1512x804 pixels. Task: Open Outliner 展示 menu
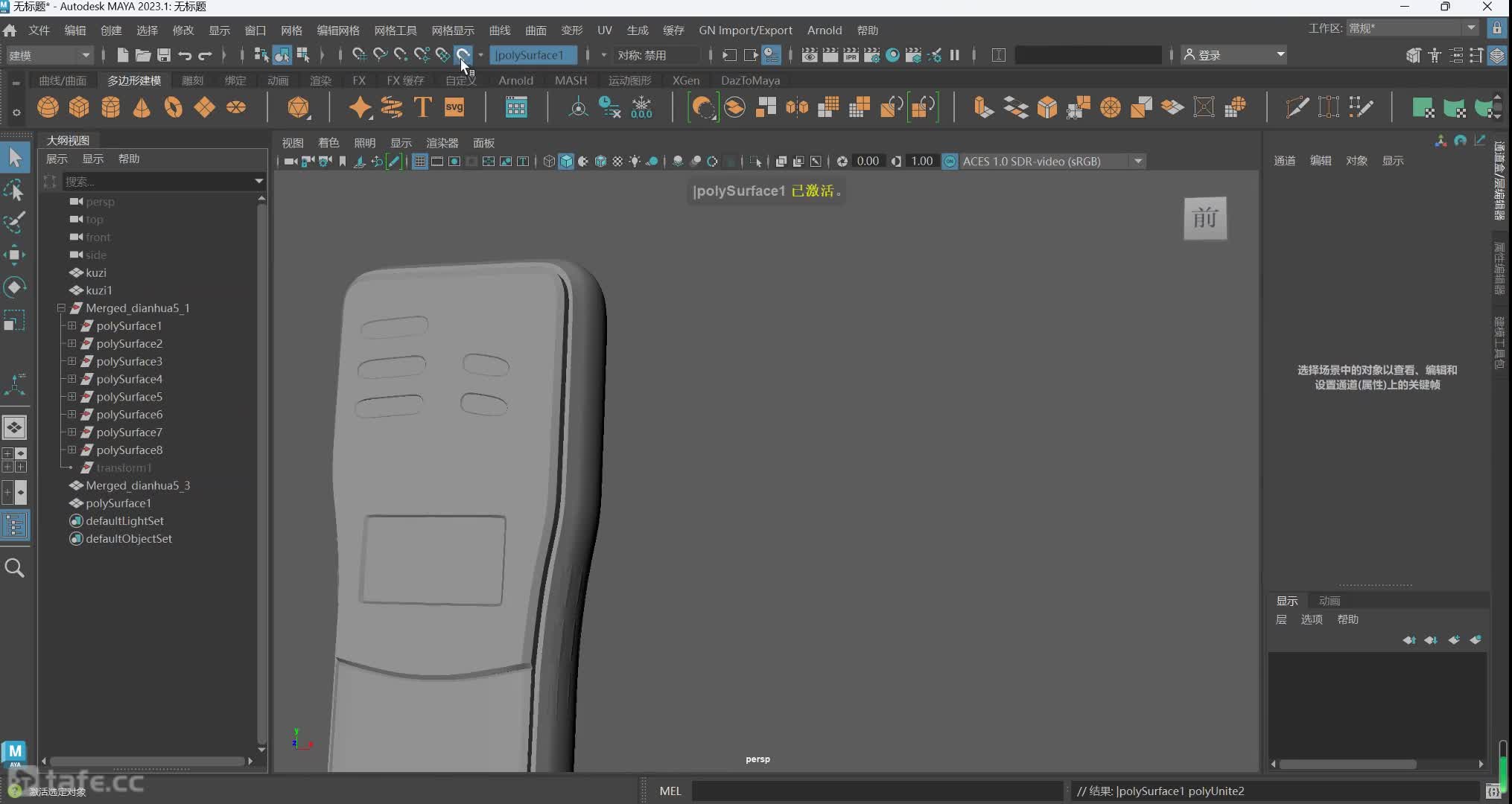57,159
